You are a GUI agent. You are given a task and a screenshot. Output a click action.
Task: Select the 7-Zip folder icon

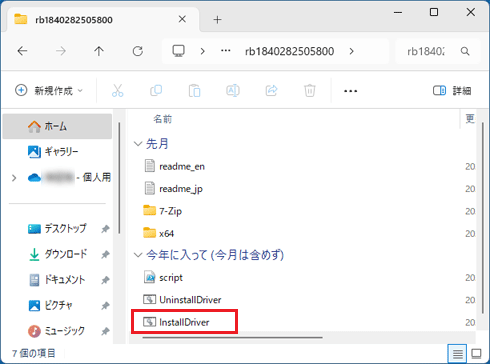149,210
